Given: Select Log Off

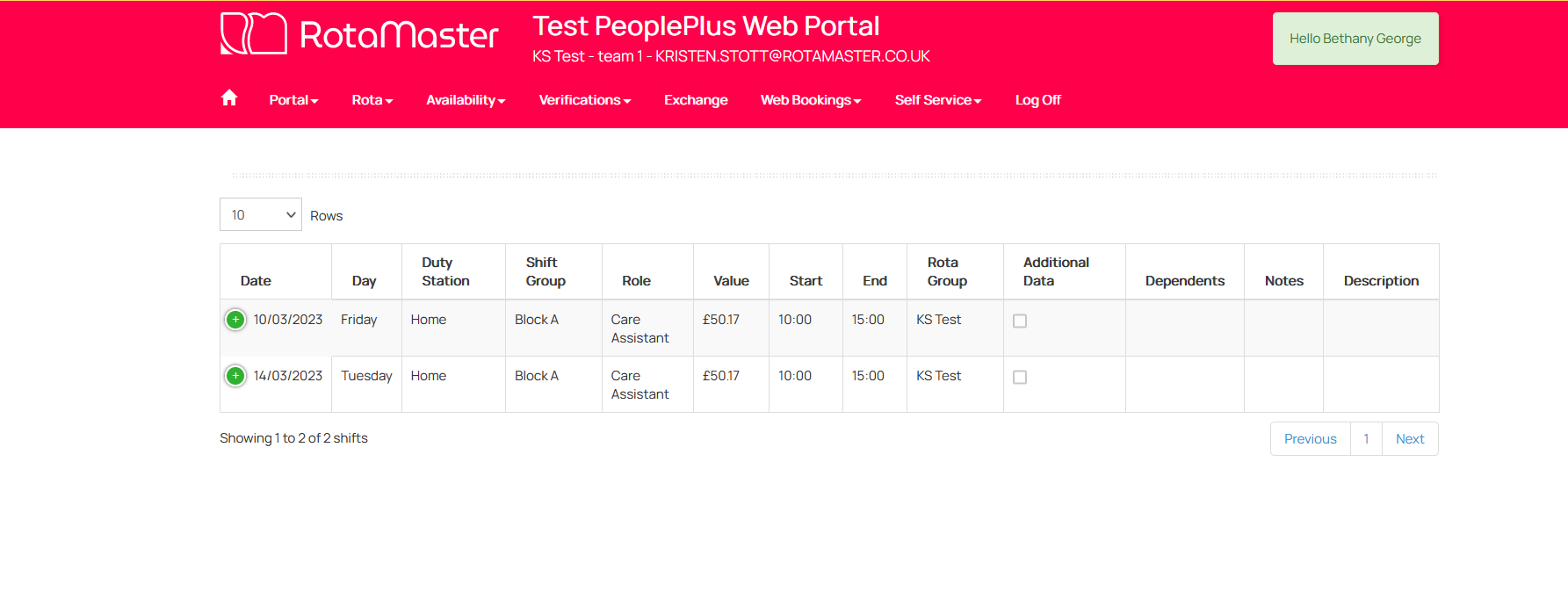Looking at the screenshot, I should click(x=1037, y=100).
